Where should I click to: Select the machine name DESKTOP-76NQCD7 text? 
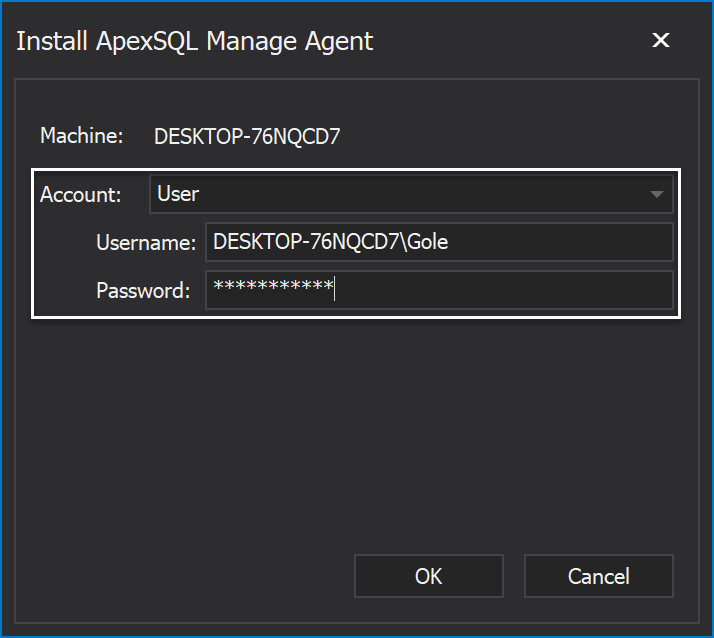247,136
